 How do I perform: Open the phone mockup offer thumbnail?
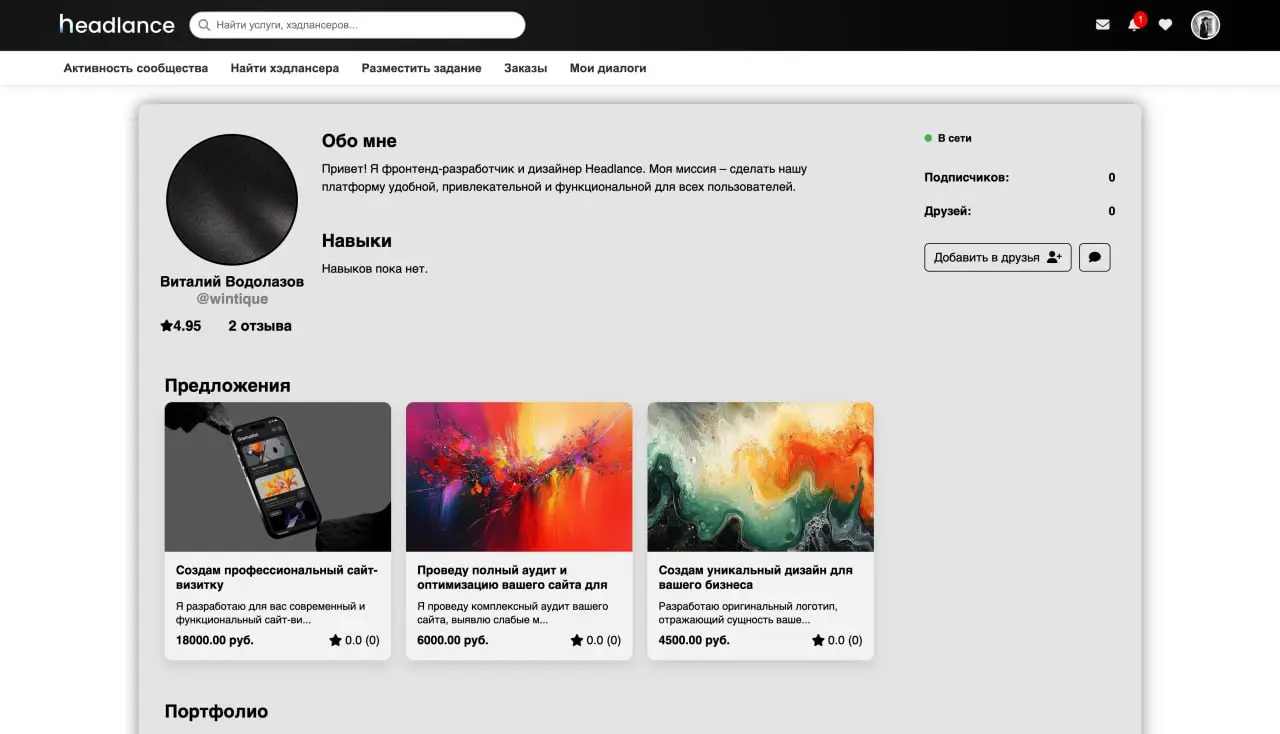(278, 477)
